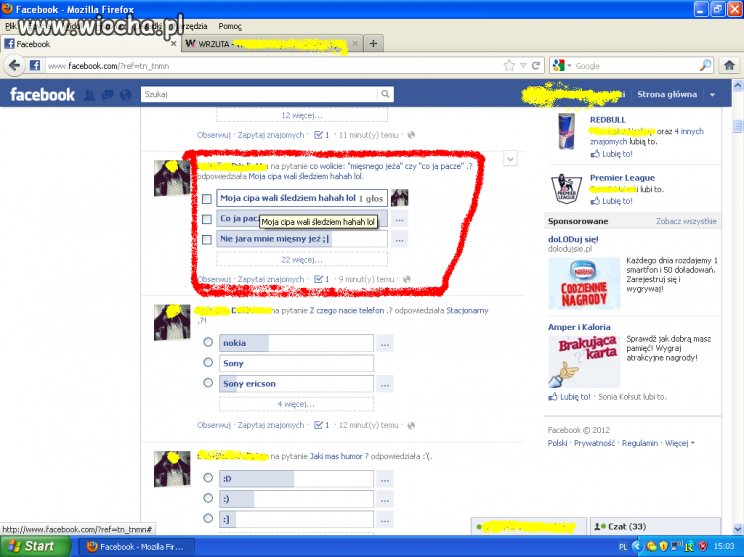Expand 12 więcej options
744x557 pixels.
[x=302, y=115]
